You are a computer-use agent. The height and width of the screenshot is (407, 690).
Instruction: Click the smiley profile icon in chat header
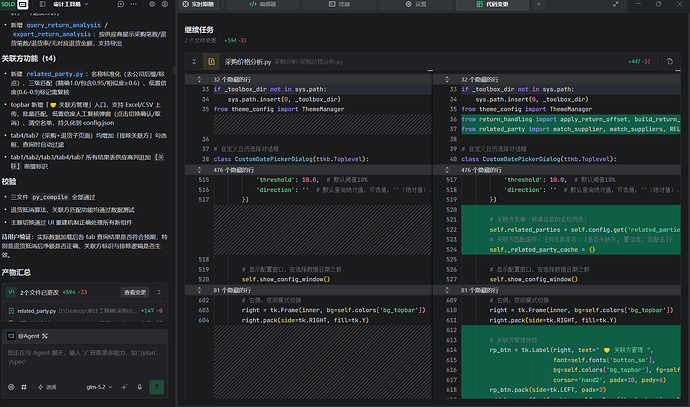pyautogui.click(x=165, y=4)
